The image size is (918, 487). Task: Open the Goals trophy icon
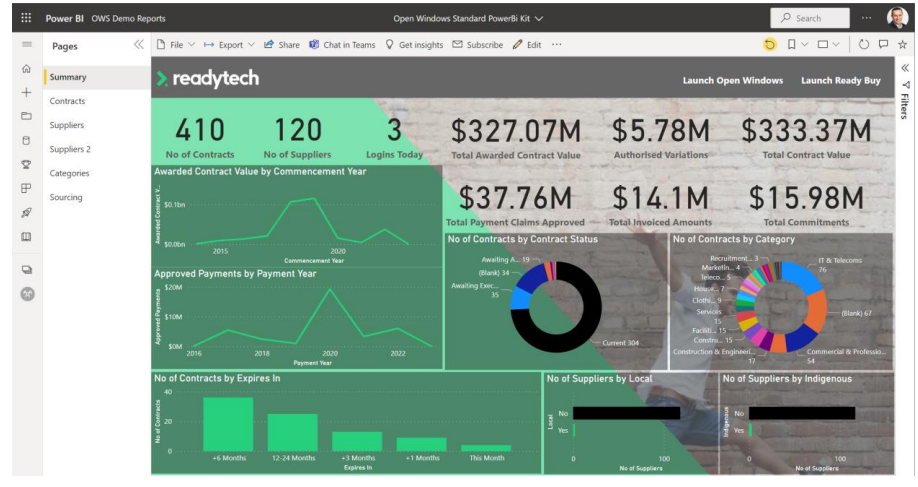26,164
